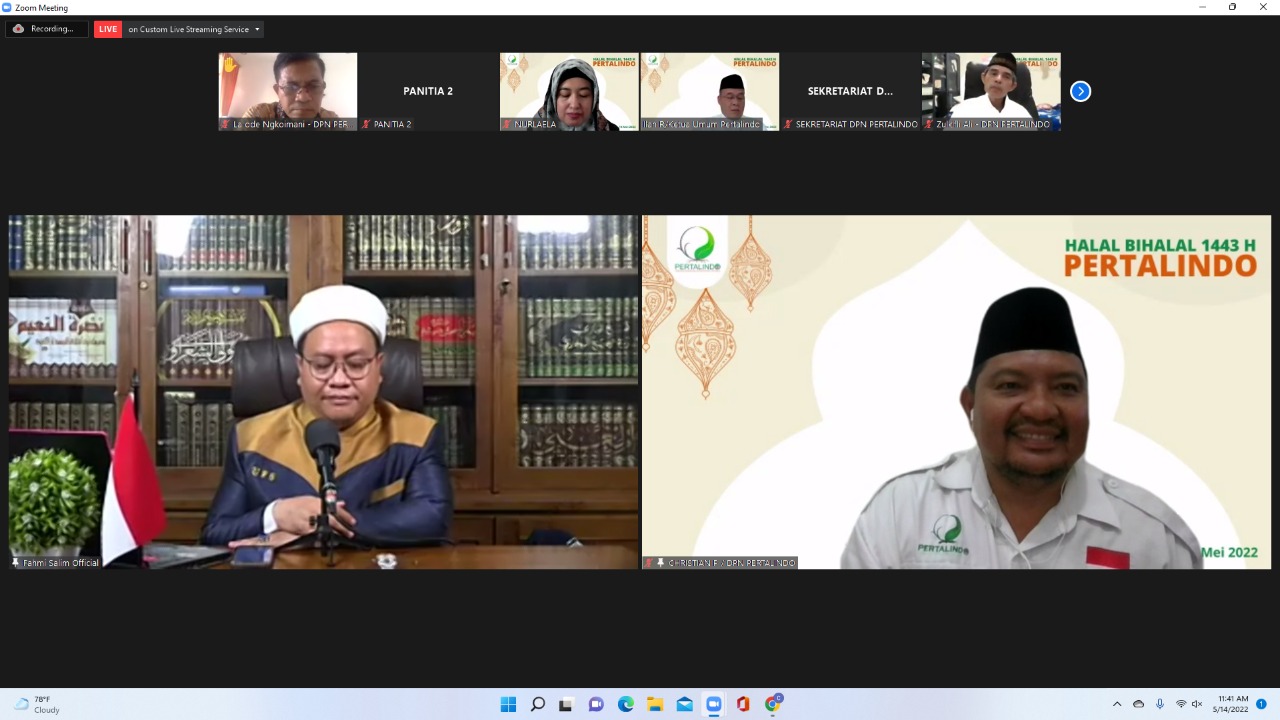Click the Zoom icon in the taskbar
The image size is (1280, 720).
click(x=713, y=704)
